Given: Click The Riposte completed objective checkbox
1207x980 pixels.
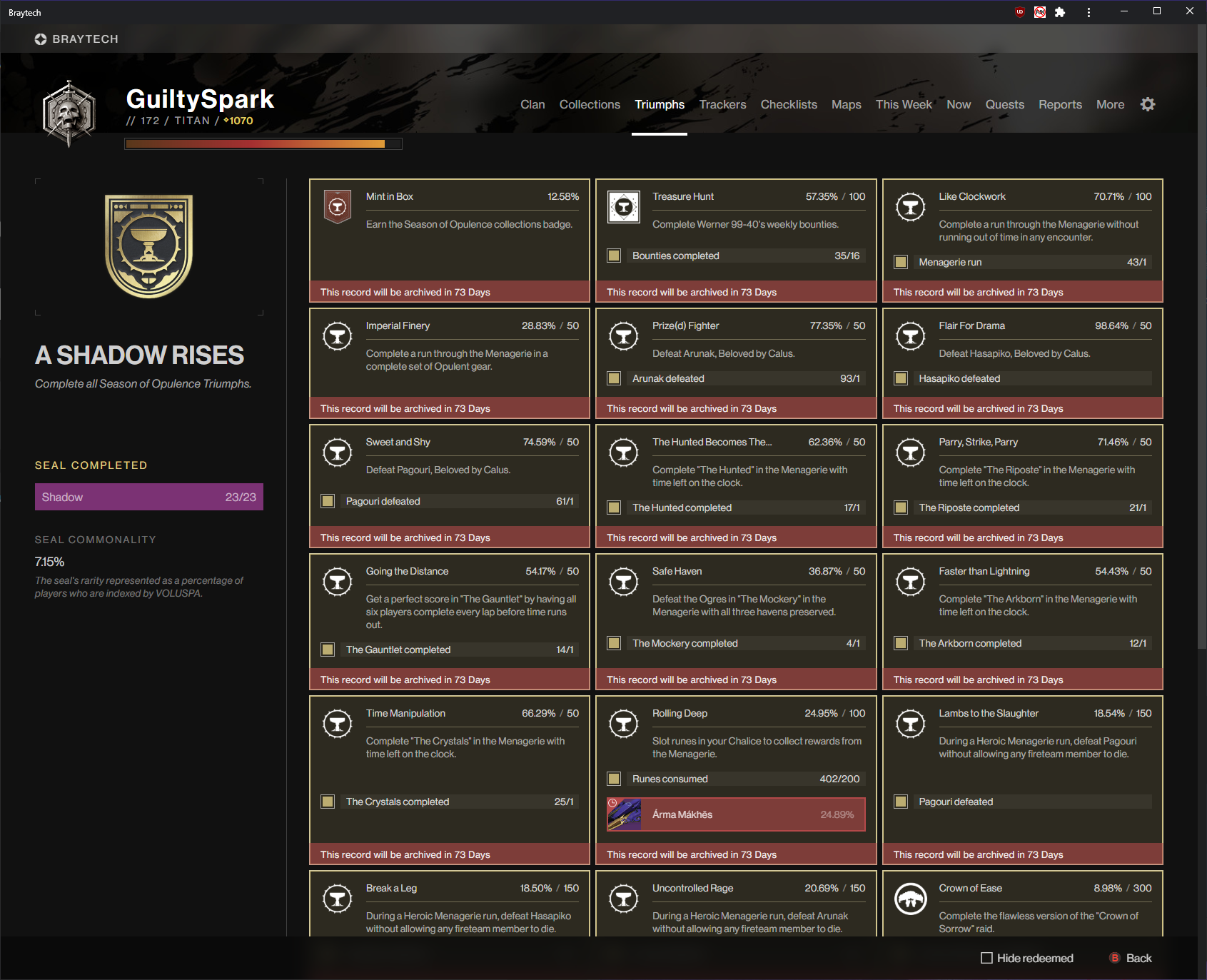Looking at the screenshot, I should tap(901, 507).
